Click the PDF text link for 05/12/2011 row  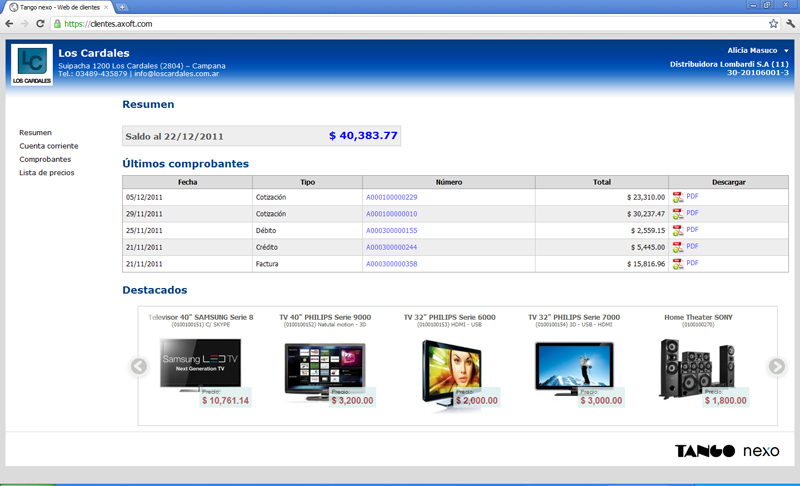pyautogui.click(x=692, y=196)
